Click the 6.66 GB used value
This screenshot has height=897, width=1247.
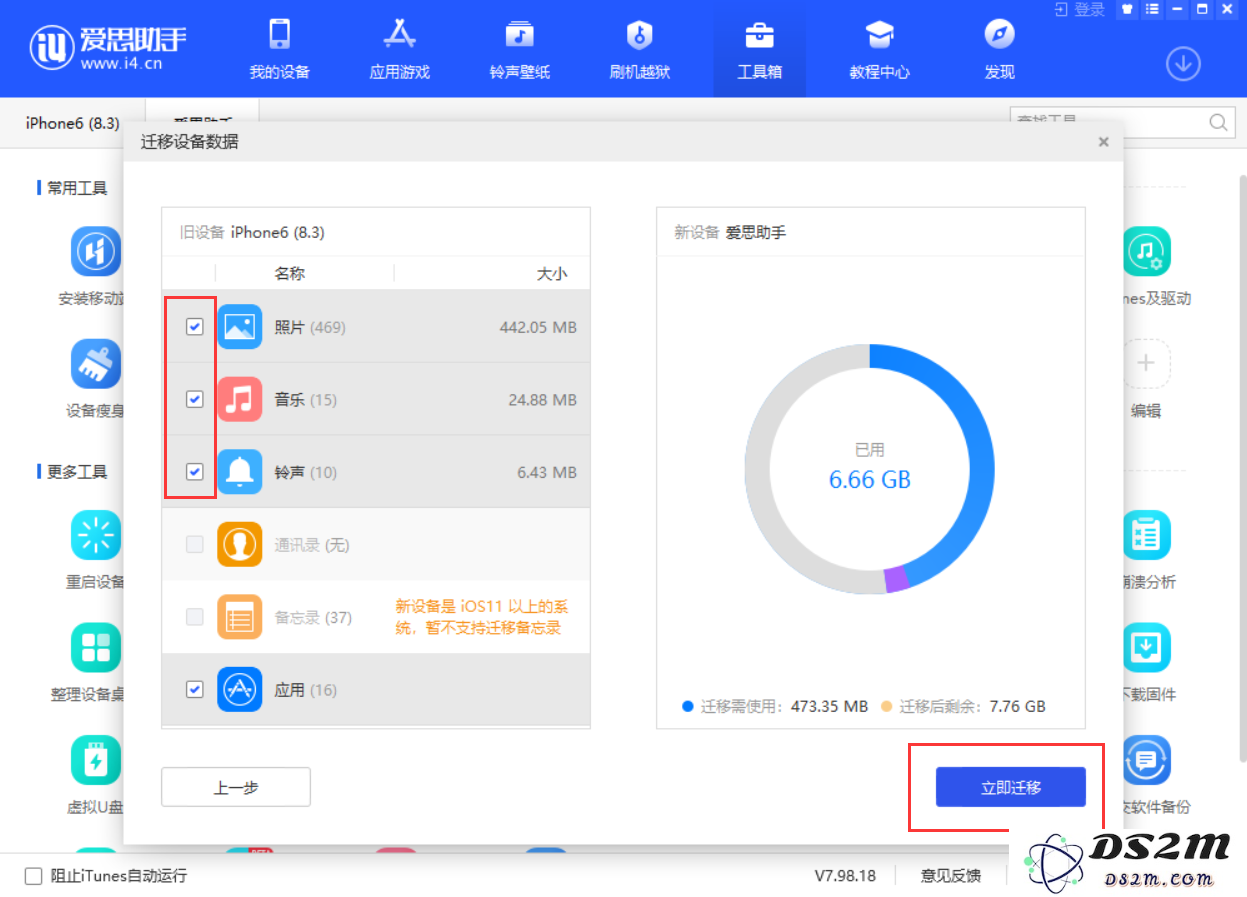pos(870,480)
